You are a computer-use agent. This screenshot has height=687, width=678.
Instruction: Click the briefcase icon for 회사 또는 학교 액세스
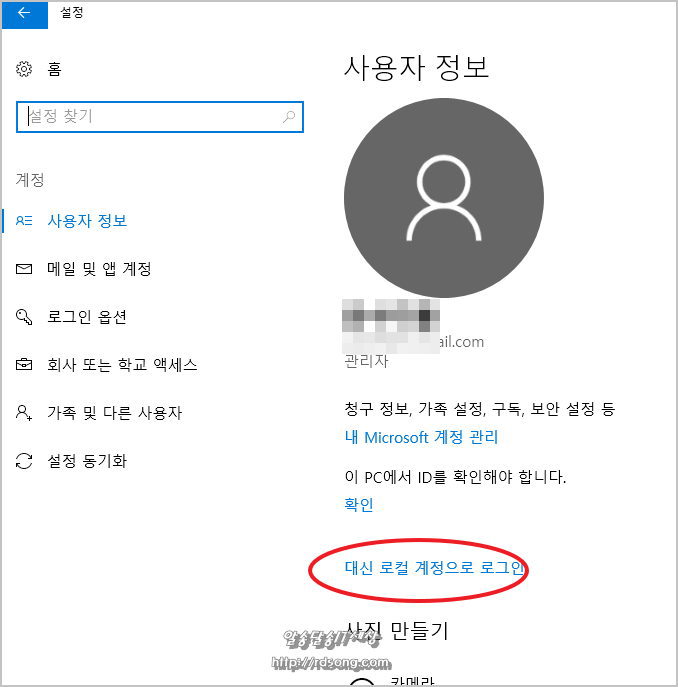24,365
